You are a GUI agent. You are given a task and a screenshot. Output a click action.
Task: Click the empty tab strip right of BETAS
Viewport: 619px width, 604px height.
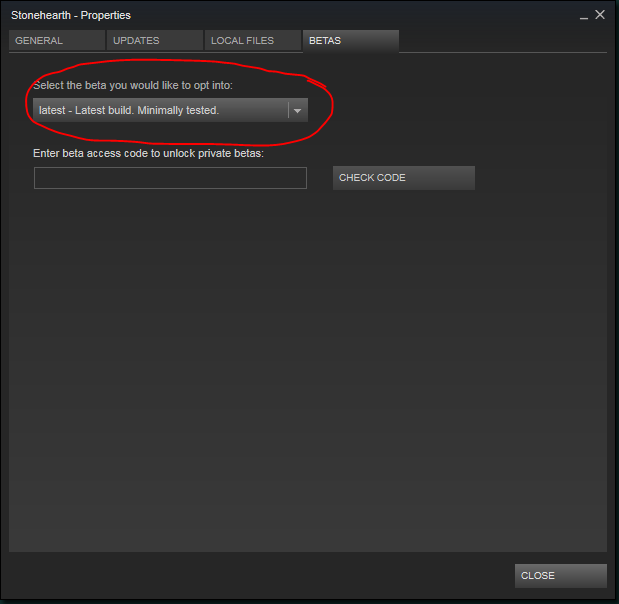(x=503, y=41)
